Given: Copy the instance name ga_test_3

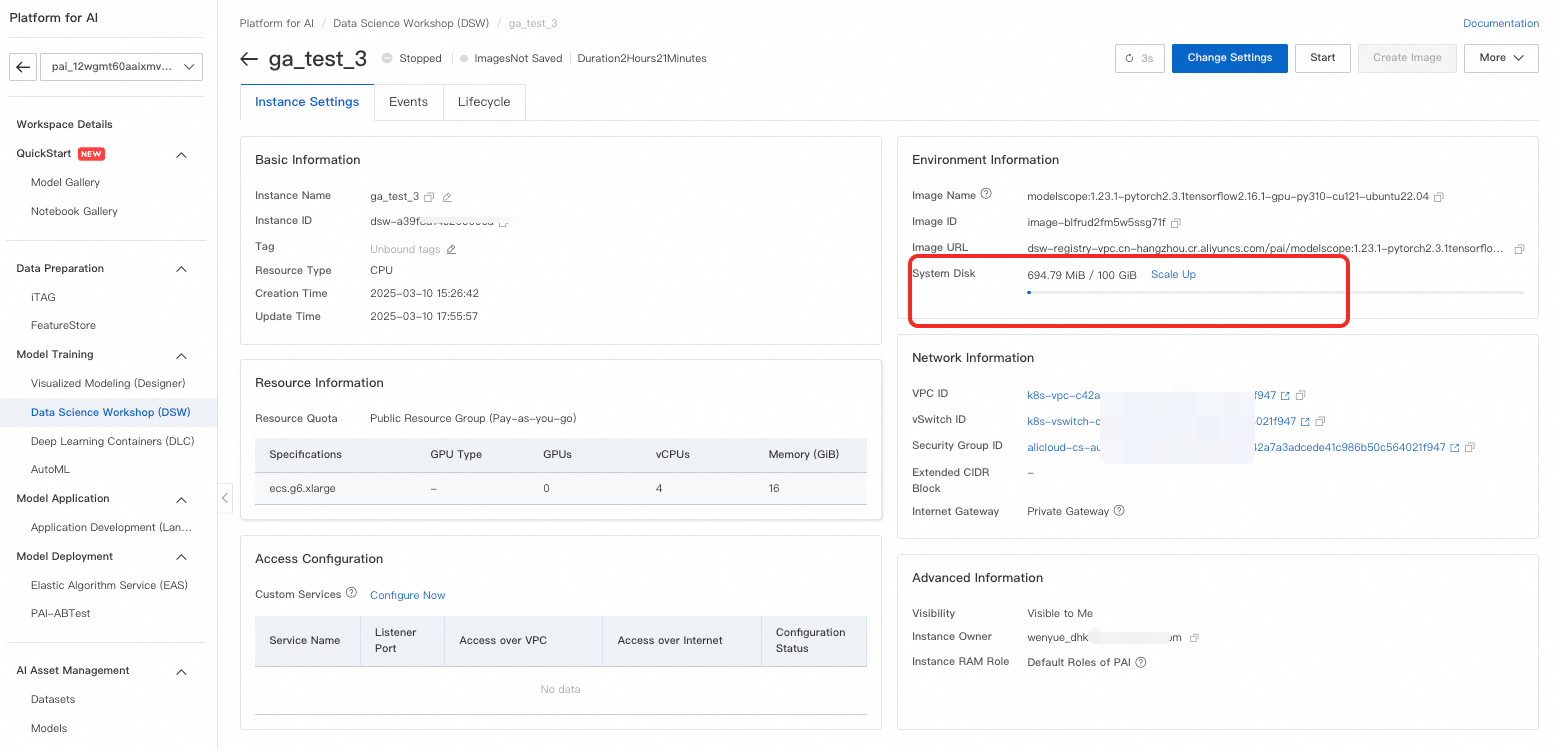Looking at the screenshot, I should 429,197.
